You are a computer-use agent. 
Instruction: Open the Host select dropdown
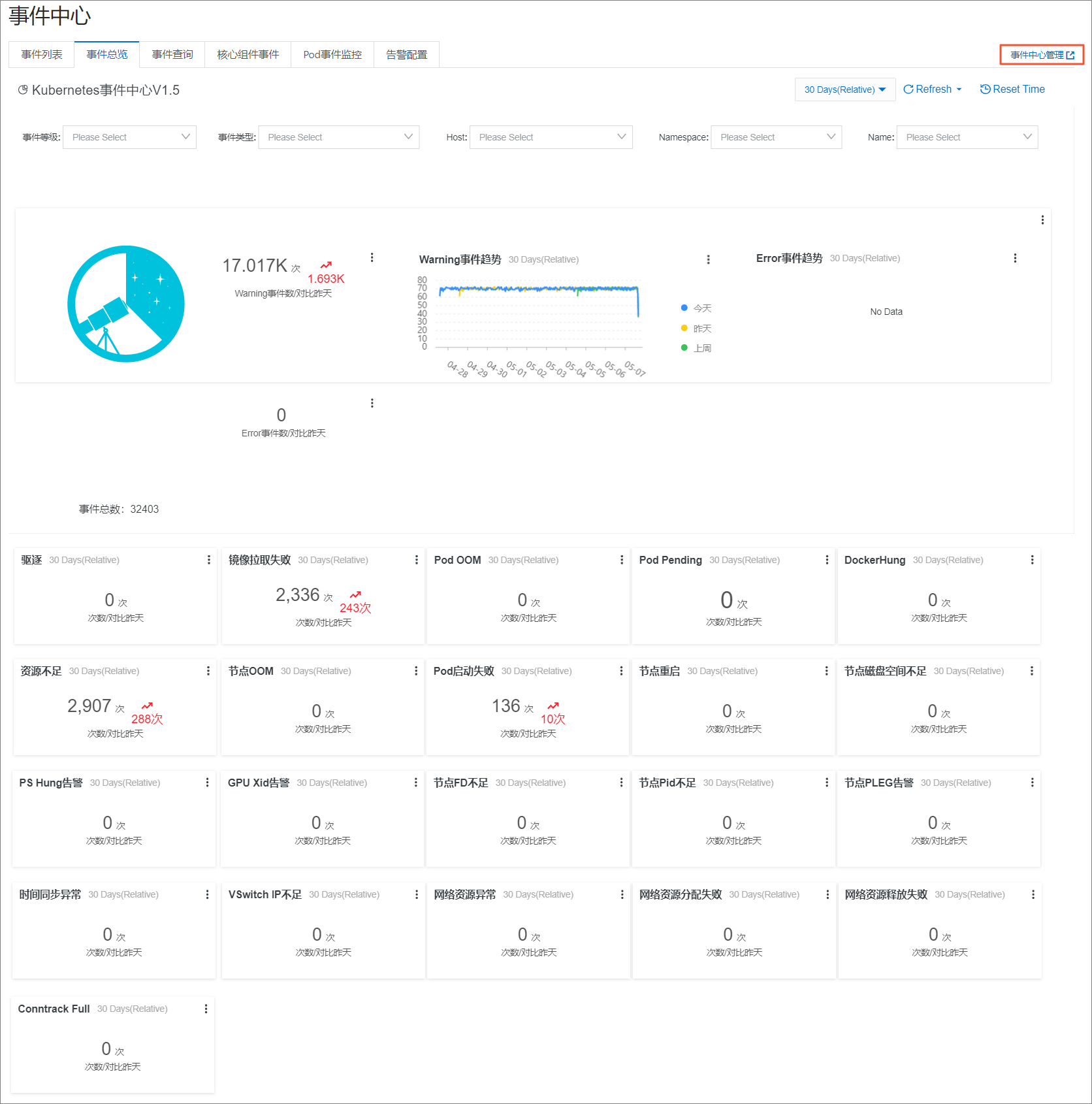coord(551,137)
